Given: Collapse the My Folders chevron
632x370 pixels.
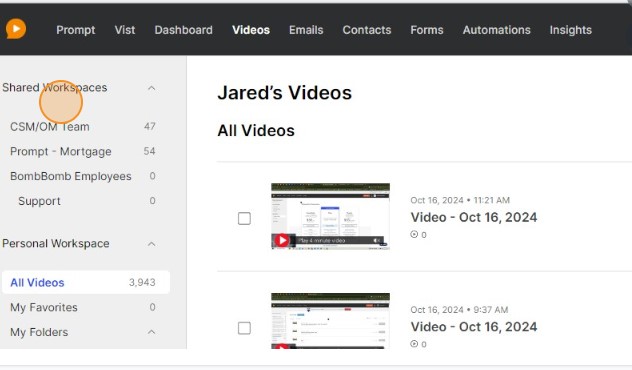Looking at the screenshot, I should pos(152,332).
